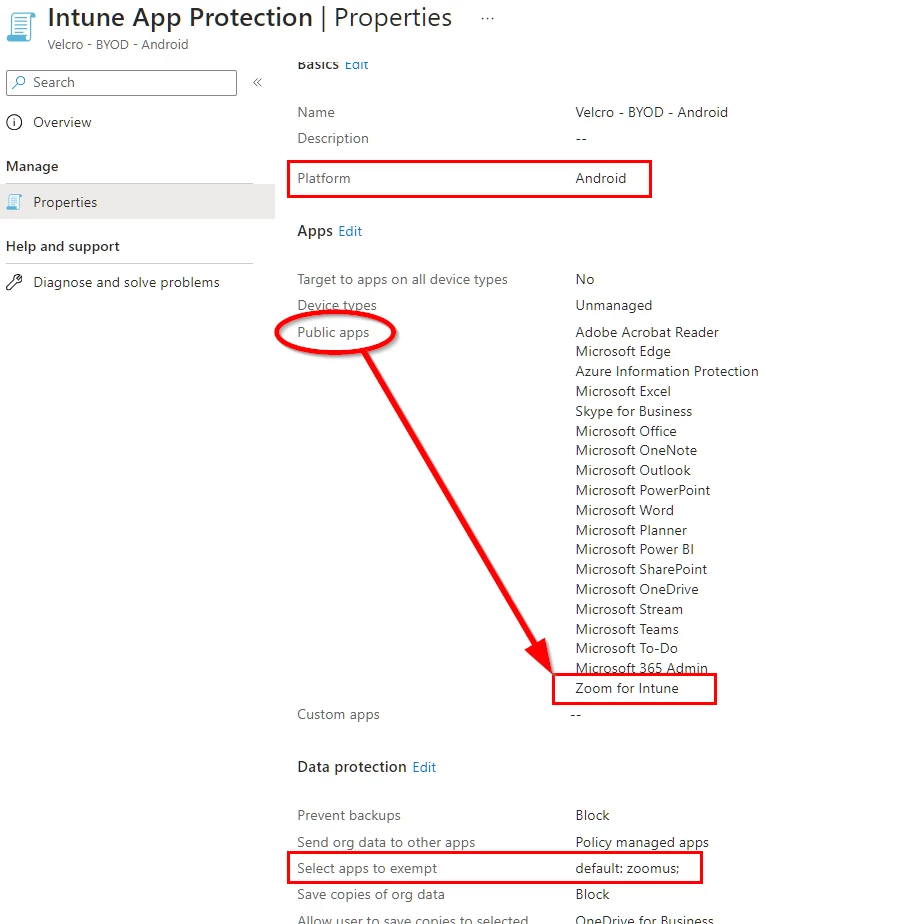The width and height of the screenshot is (905, 924).
Task: Click the Platform value Android
Action: 600,179
